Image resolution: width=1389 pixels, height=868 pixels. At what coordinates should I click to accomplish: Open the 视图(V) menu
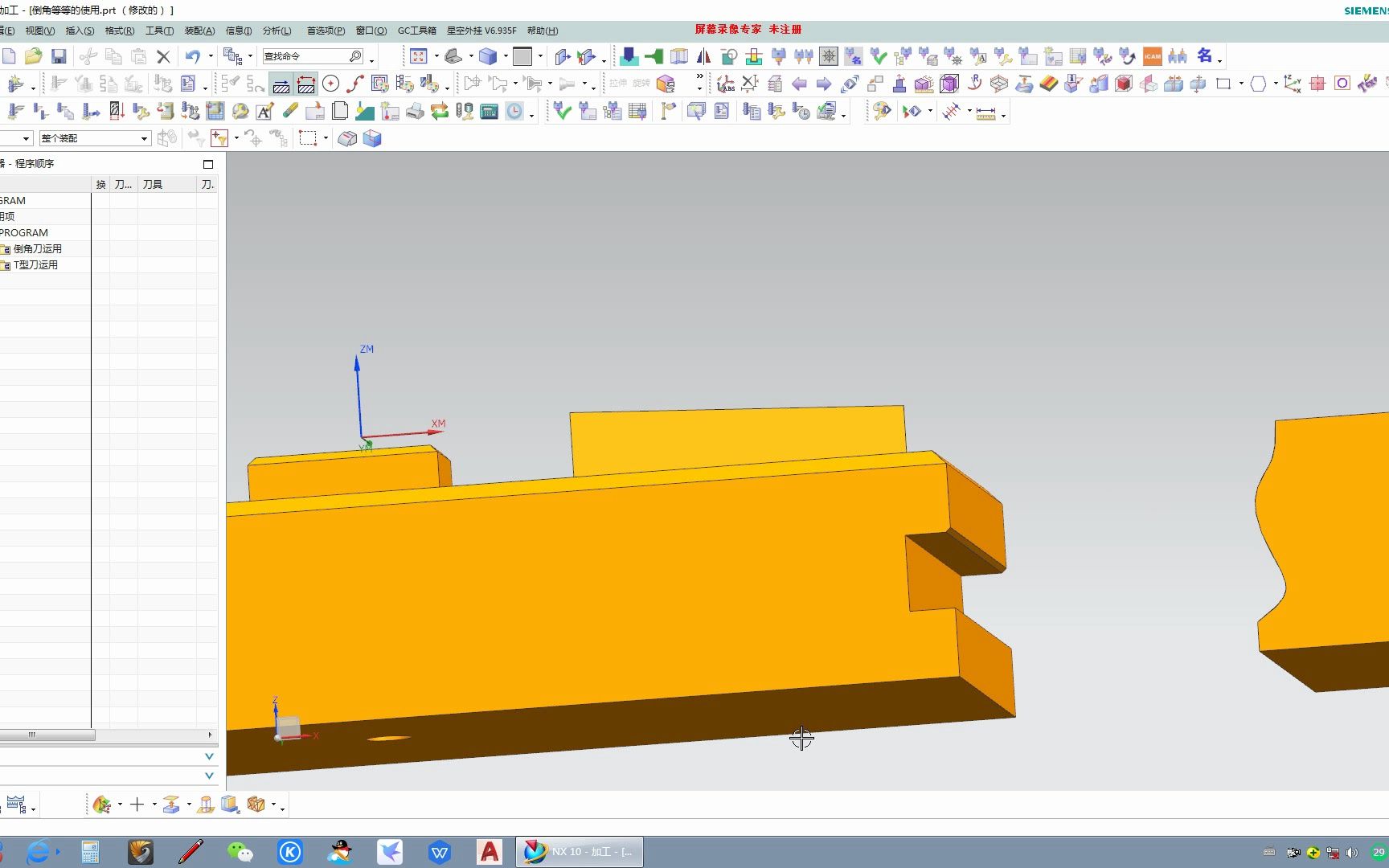click(40, 31)
